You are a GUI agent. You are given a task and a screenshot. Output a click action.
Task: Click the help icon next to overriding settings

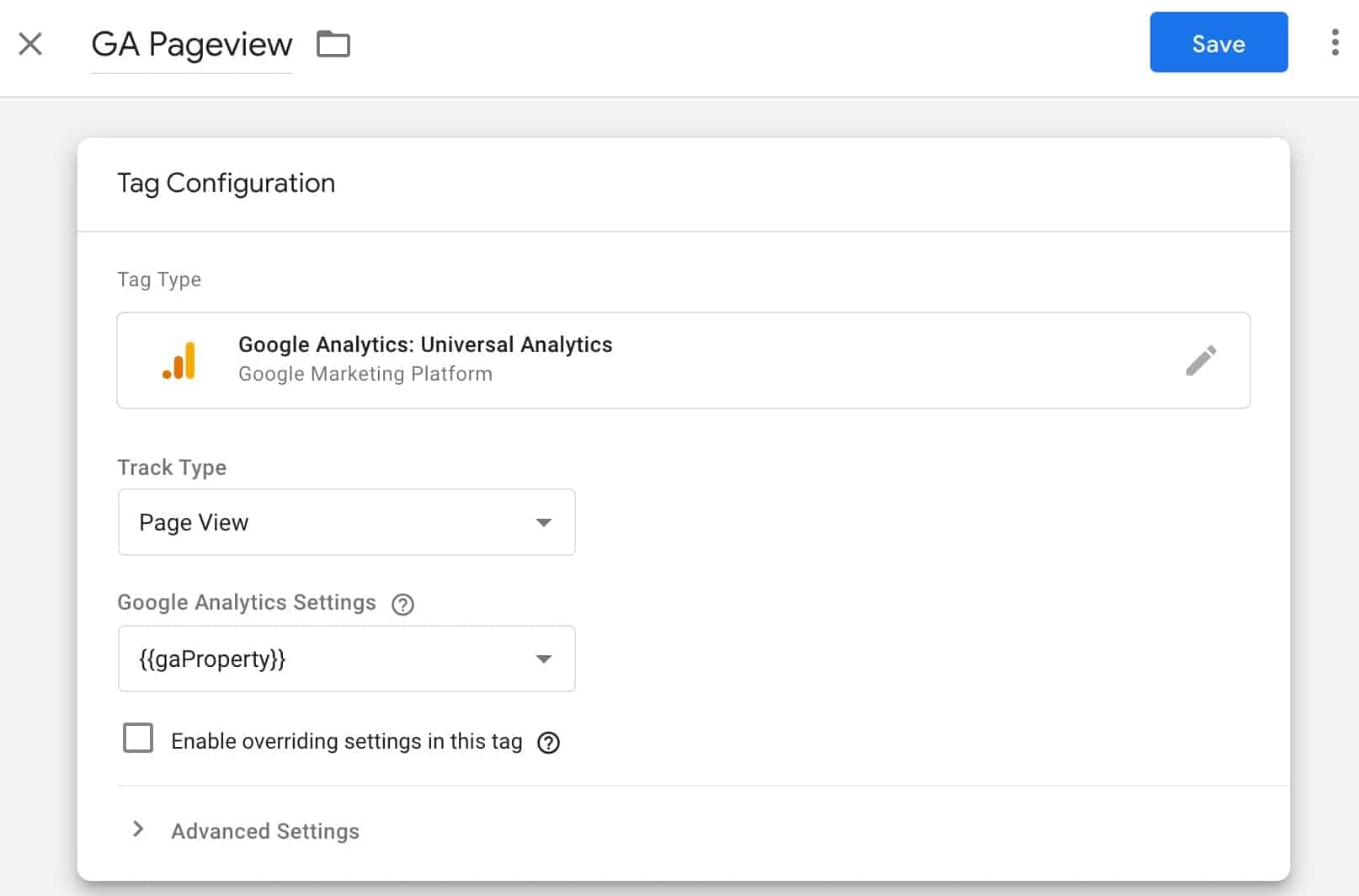(x=548, y=742)
